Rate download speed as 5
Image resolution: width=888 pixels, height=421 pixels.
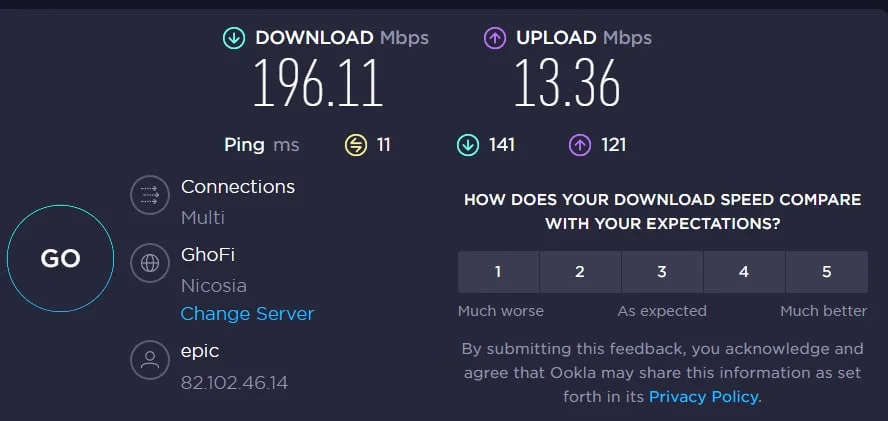tap(826, 272)
